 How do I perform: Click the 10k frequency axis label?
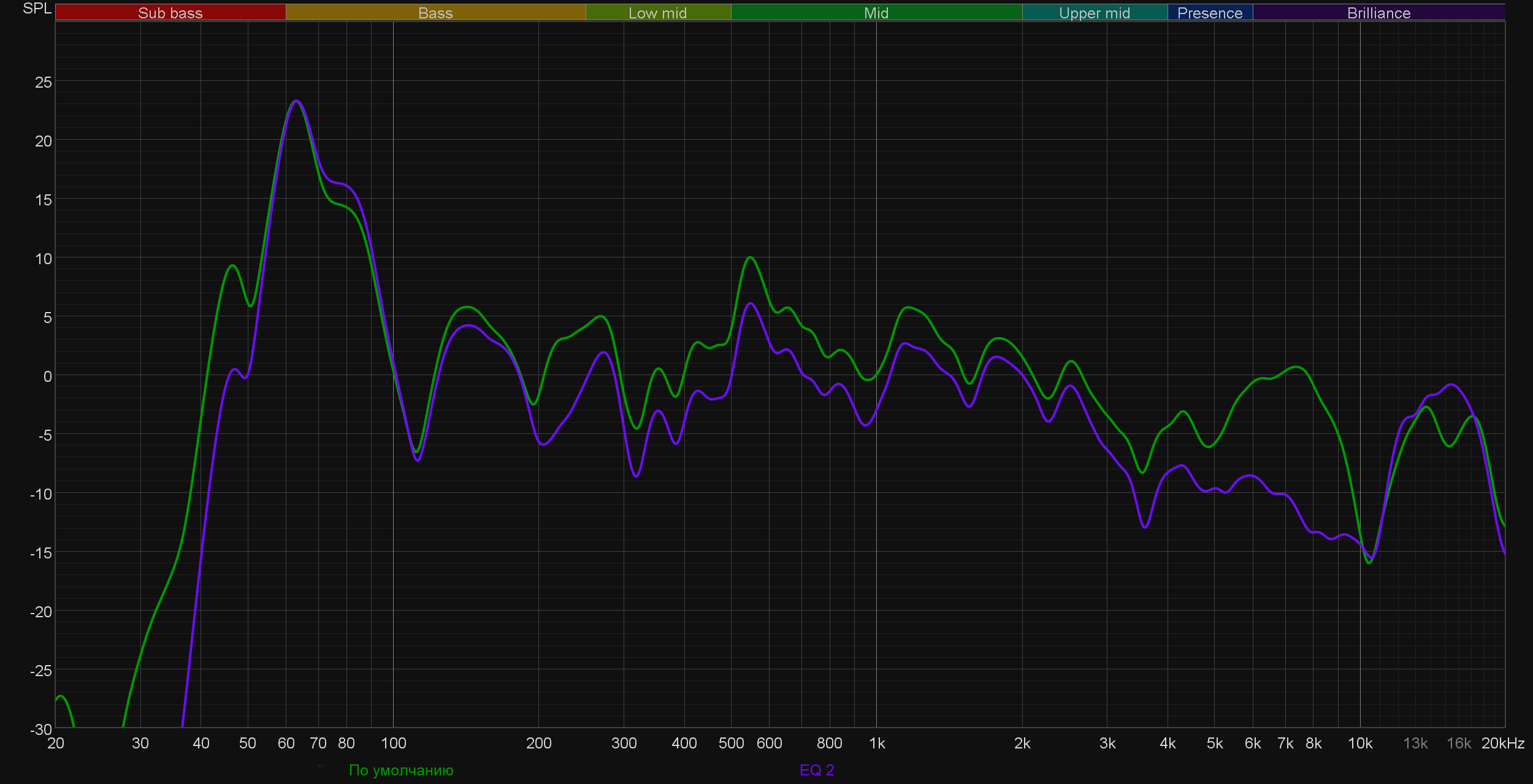tap(1359, 744)
